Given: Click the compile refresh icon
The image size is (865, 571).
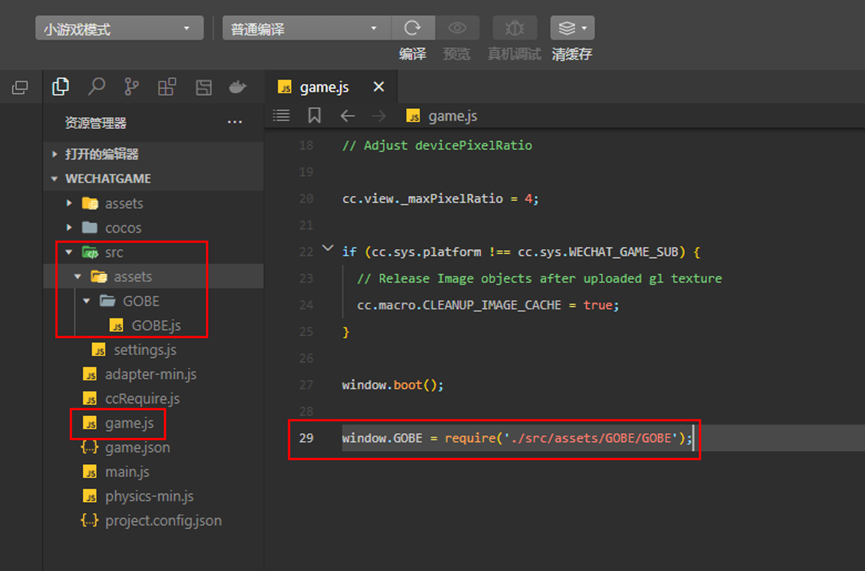Looking at the screenshot, I should point(412,29).
